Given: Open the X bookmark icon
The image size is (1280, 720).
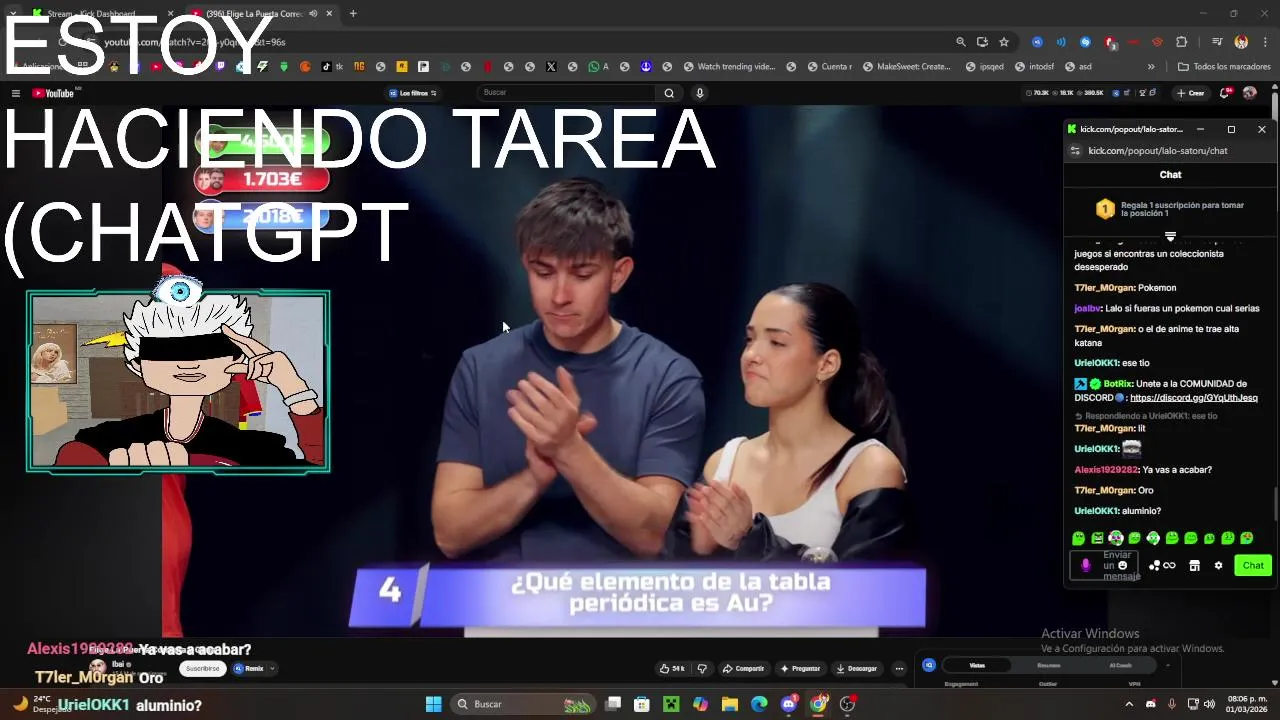Looking at the screenshot, I should pyautogui.click(x=551, y=67).
